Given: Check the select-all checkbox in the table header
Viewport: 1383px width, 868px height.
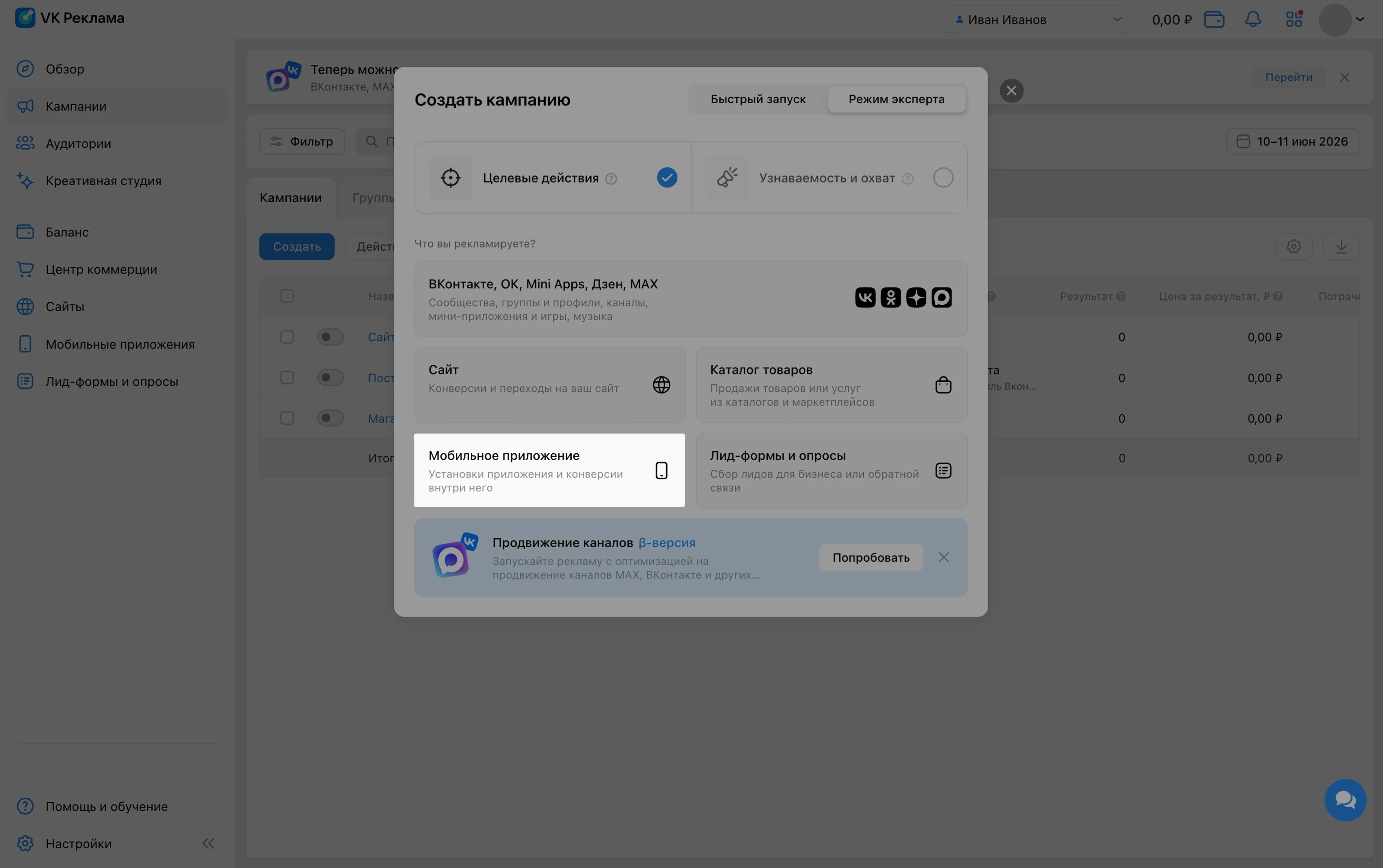Looking at the screenshot, I should [287, 296].
